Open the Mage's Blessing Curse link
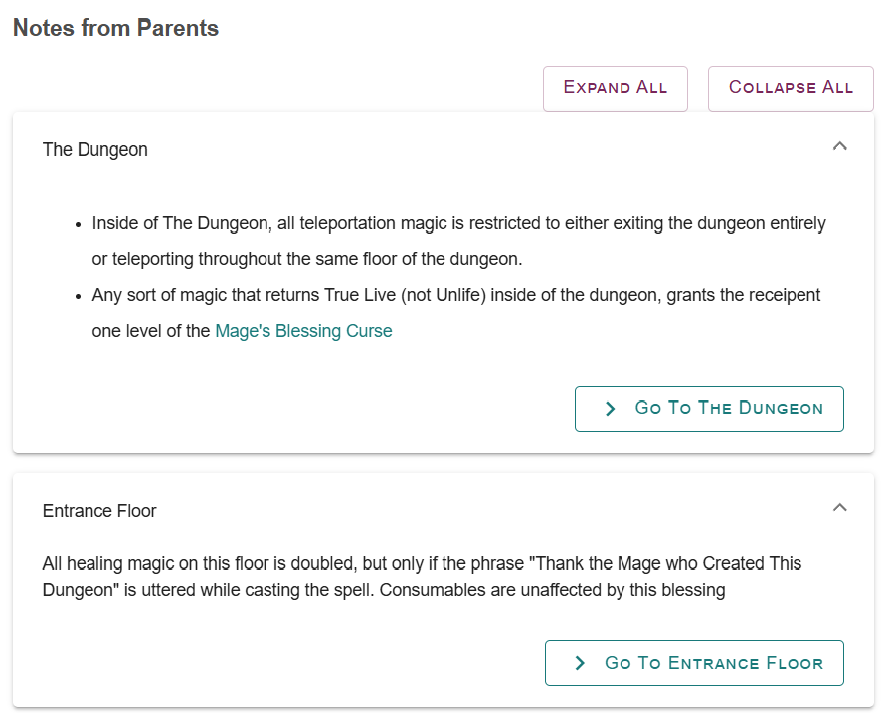 pos(303,331)
